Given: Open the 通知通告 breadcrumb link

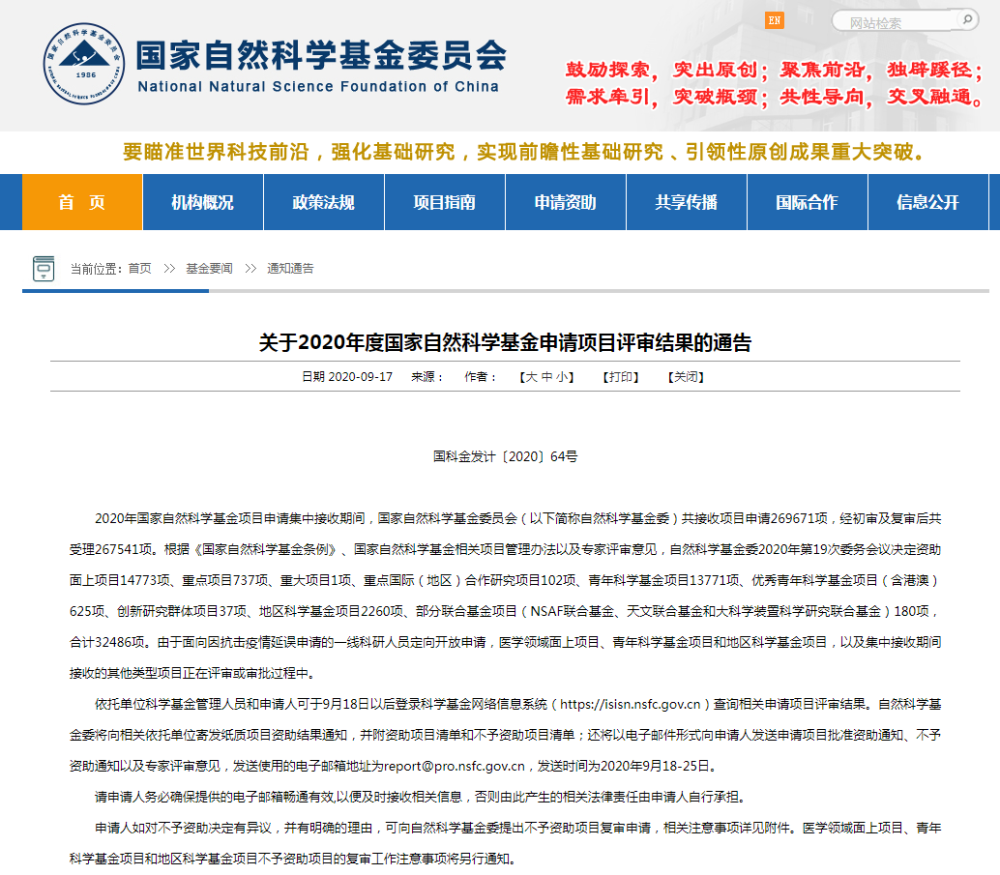Looking at the screenshot, I should (288, 268).
